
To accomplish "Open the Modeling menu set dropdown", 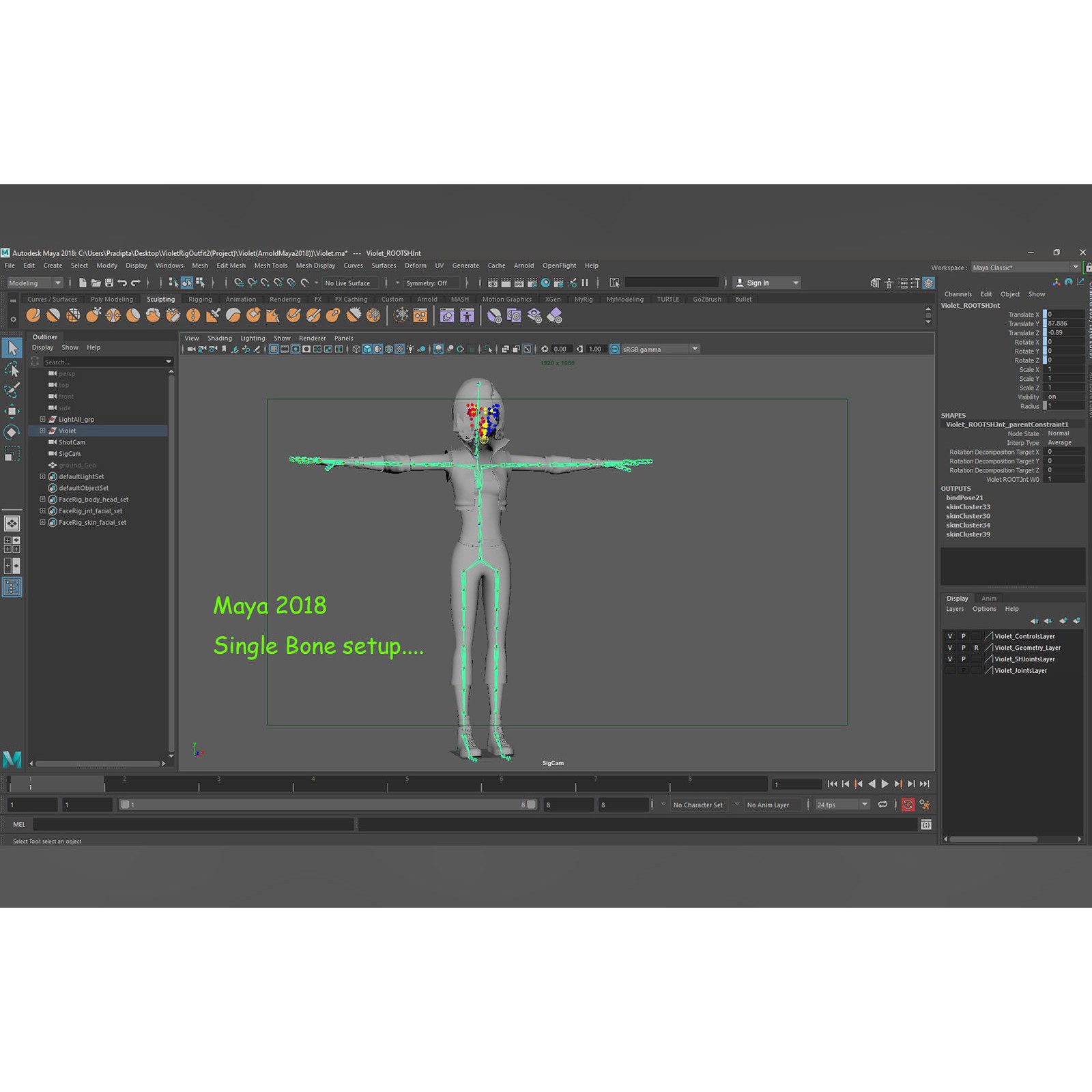I will click(35, 283).
